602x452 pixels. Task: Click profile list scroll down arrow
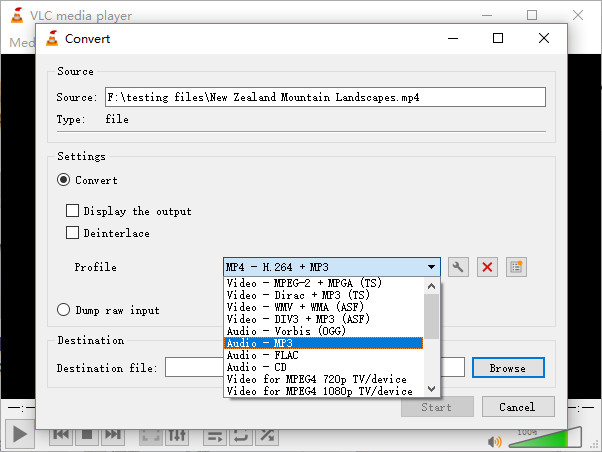click(432, 389)
